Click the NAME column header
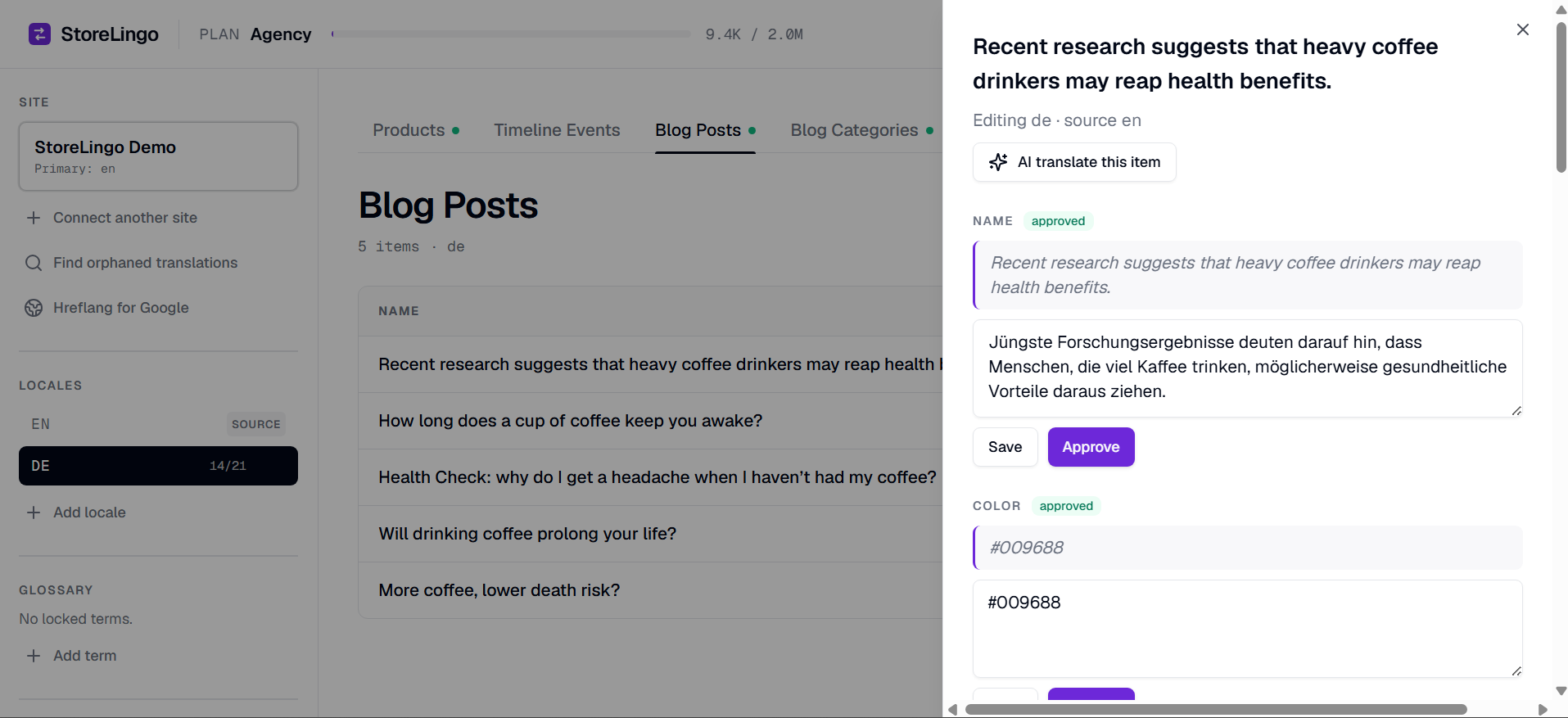The height and width of the screenshot is (718, 1568). click(x=399, y=311)
